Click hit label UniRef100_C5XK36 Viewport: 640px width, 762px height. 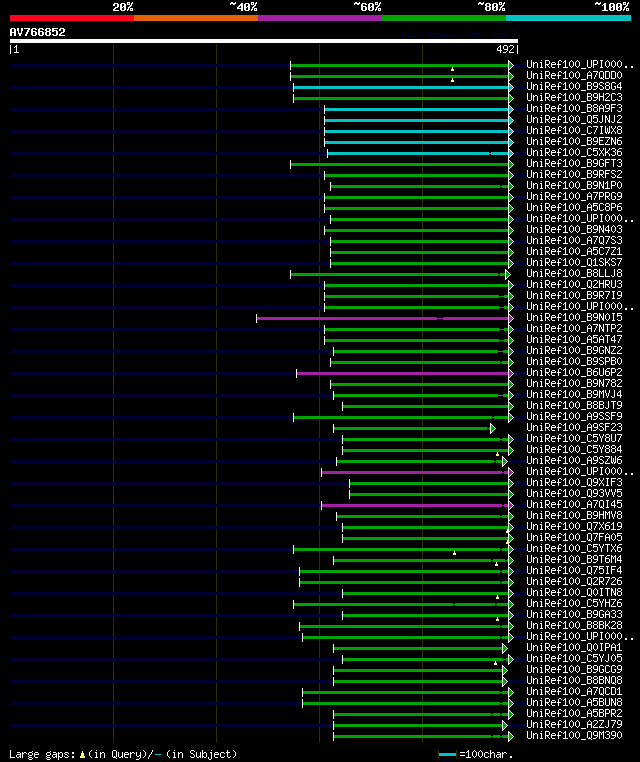[574, 153]
